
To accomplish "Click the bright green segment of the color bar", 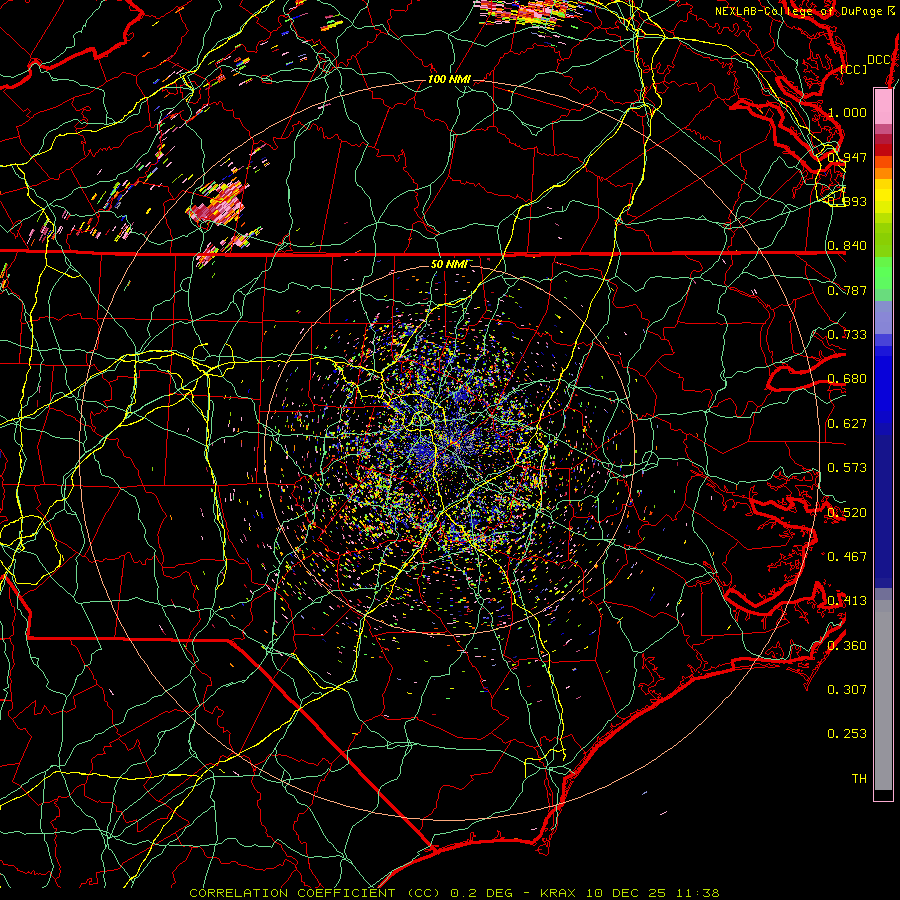I will 883,274.
